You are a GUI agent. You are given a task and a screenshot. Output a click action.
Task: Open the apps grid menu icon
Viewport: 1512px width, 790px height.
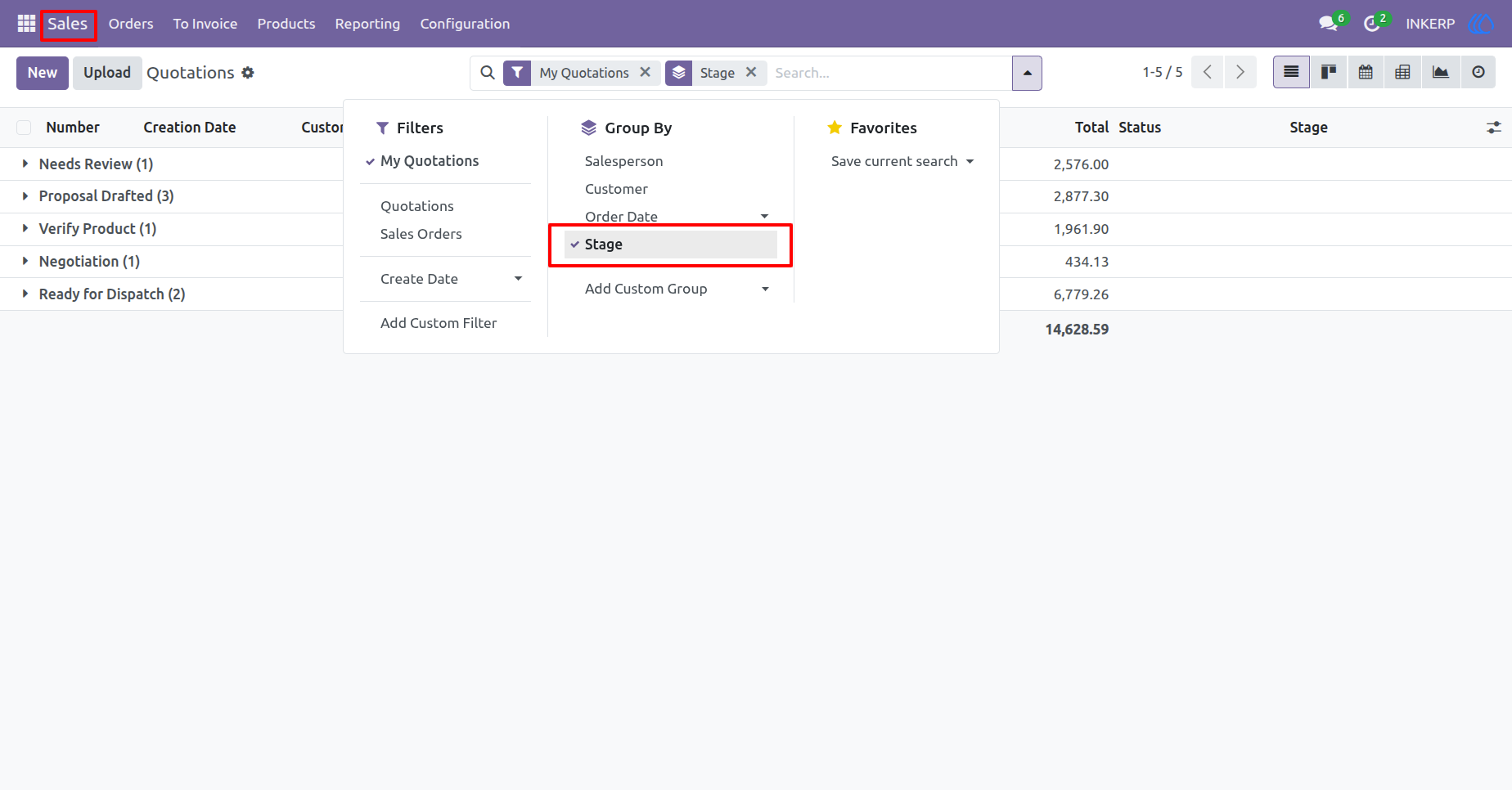pyautogui.click(x=26, y=24)
